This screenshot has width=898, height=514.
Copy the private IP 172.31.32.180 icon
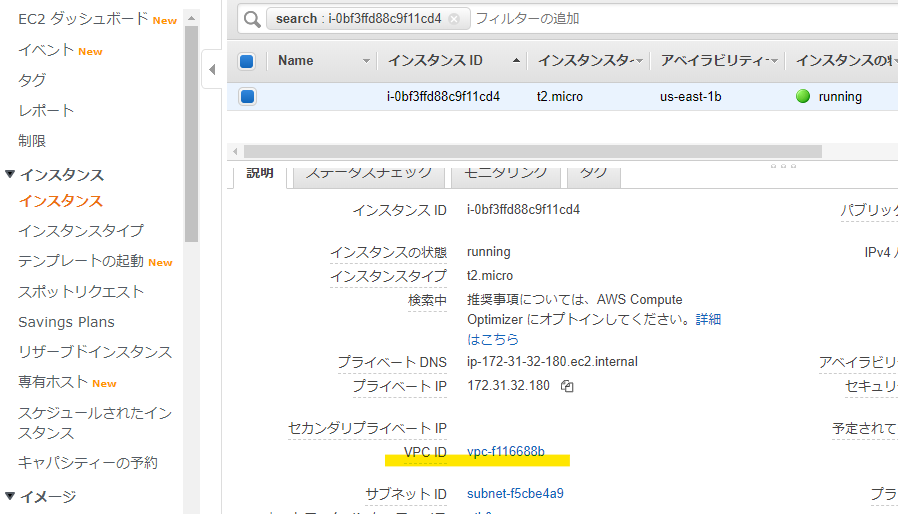point(567,386)
